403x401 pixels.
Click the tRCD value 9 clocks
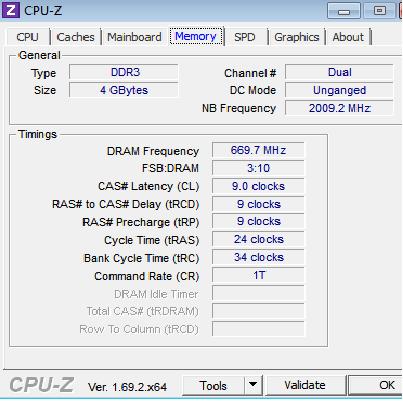tap(258, 204)
